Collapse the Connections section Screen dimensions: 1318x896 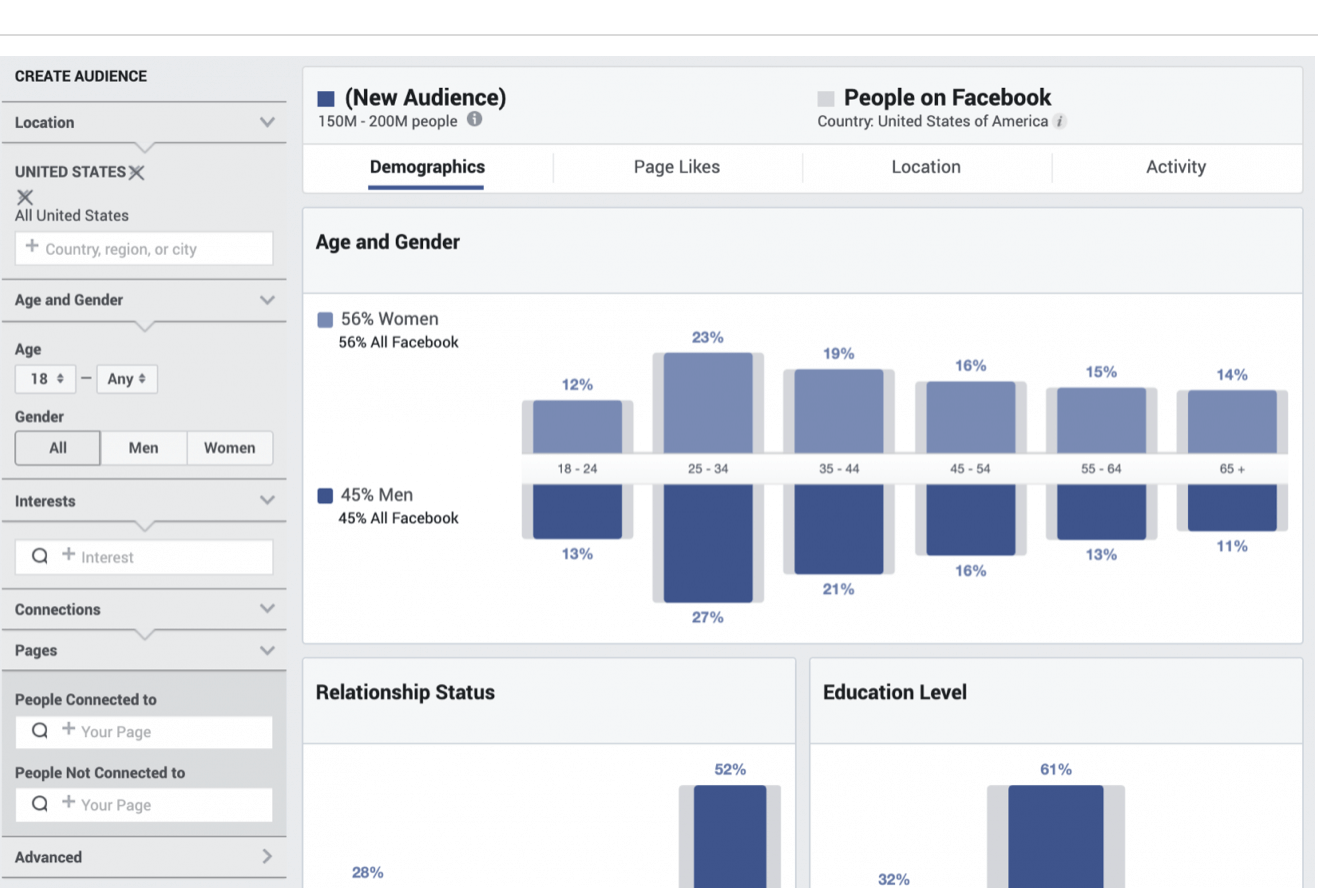point(267,608)
